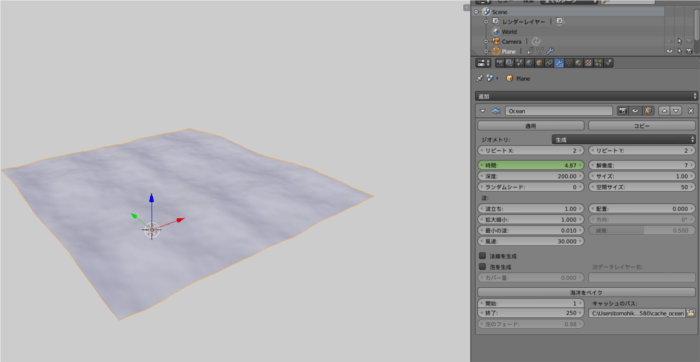Screen dimensions: 700x362
Task: Open the Render properties tab
Action: coord(500,63)
